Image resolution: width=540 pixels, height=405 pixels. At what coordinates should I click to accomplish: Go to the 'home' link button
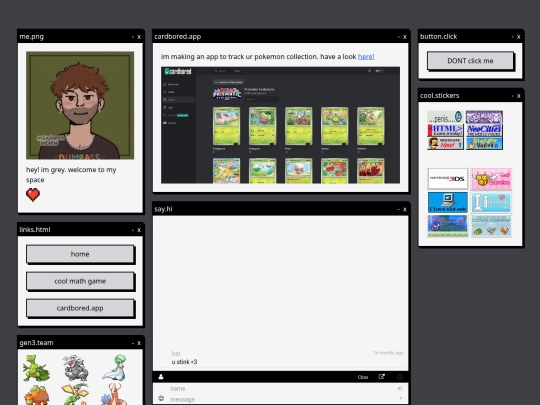80,254
